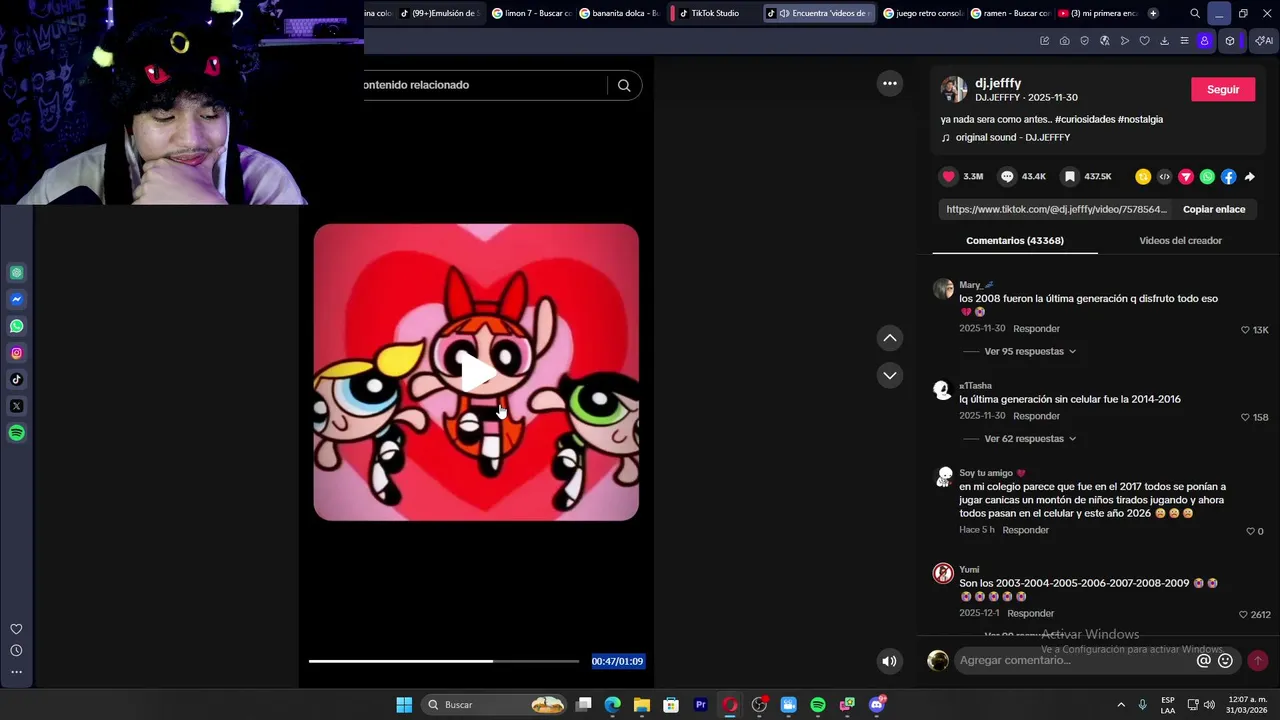Open Discord from the Windows taskbar
The image size is (1280, 720).
point(877,705)
